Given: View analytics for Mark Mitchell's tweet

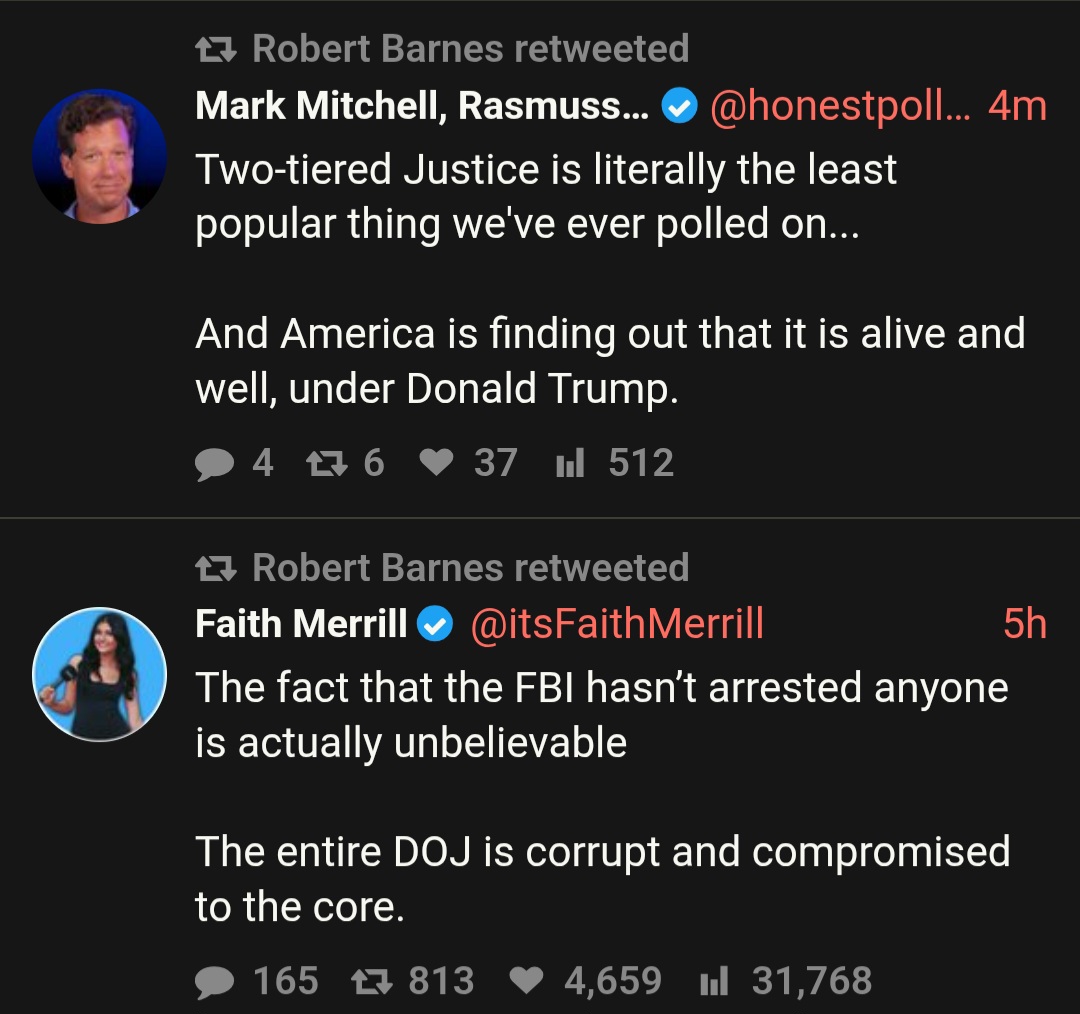Looking at the screenshot, I should coord(570,463).
